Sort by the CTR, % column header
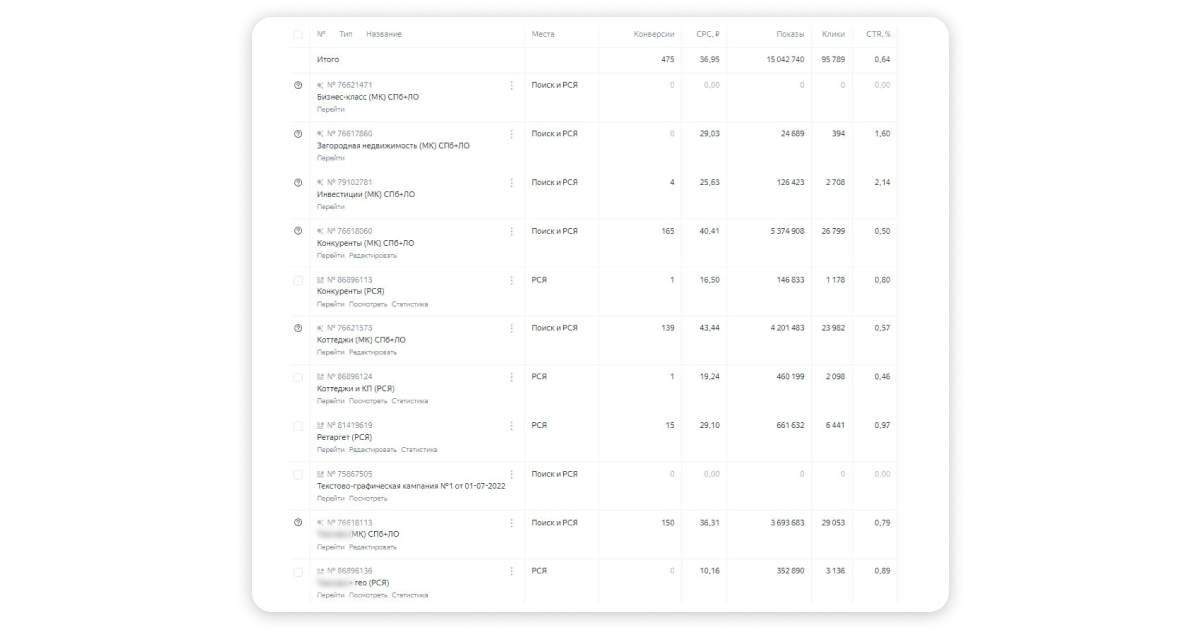This screenshot has width=1200, height=630. [878, 34]
